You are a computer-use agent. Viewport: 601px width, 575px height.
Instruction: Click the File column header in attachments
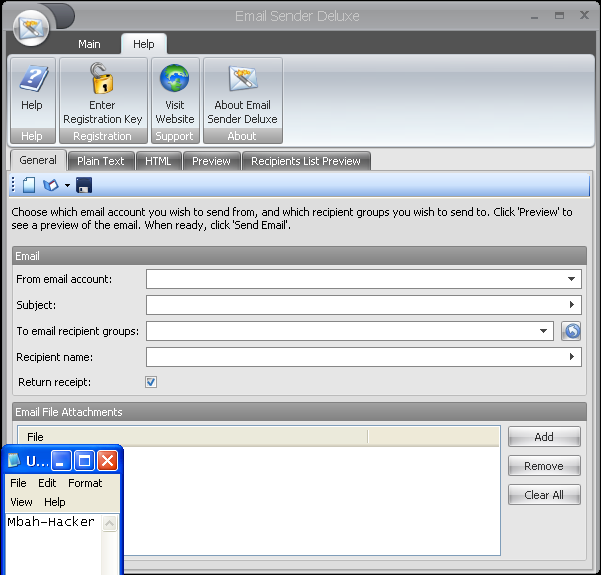[193, 437]
